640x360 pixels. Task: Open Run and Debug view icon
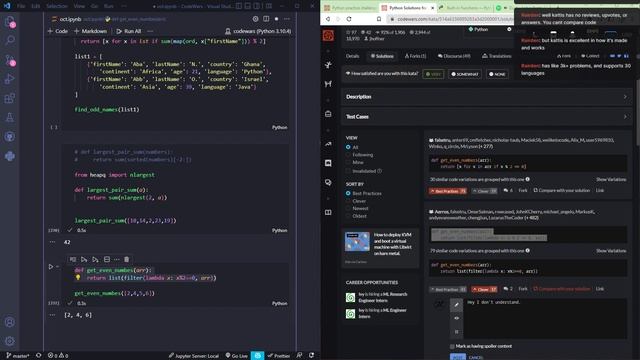point(9,79)
